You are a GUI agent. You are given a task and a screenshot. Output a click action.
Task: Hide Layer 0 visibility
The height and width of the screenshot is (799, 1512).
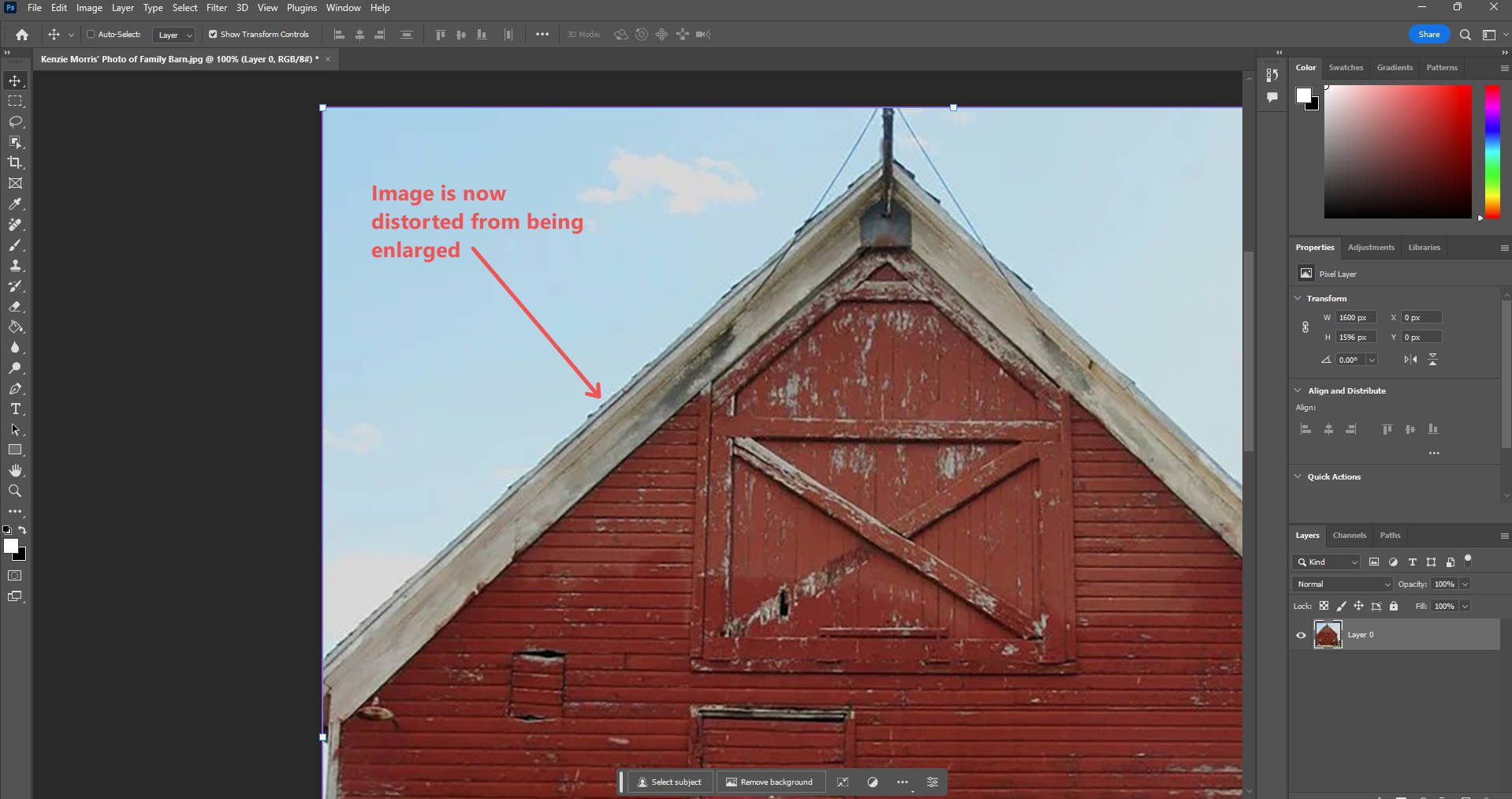(x=1301, y=635)
